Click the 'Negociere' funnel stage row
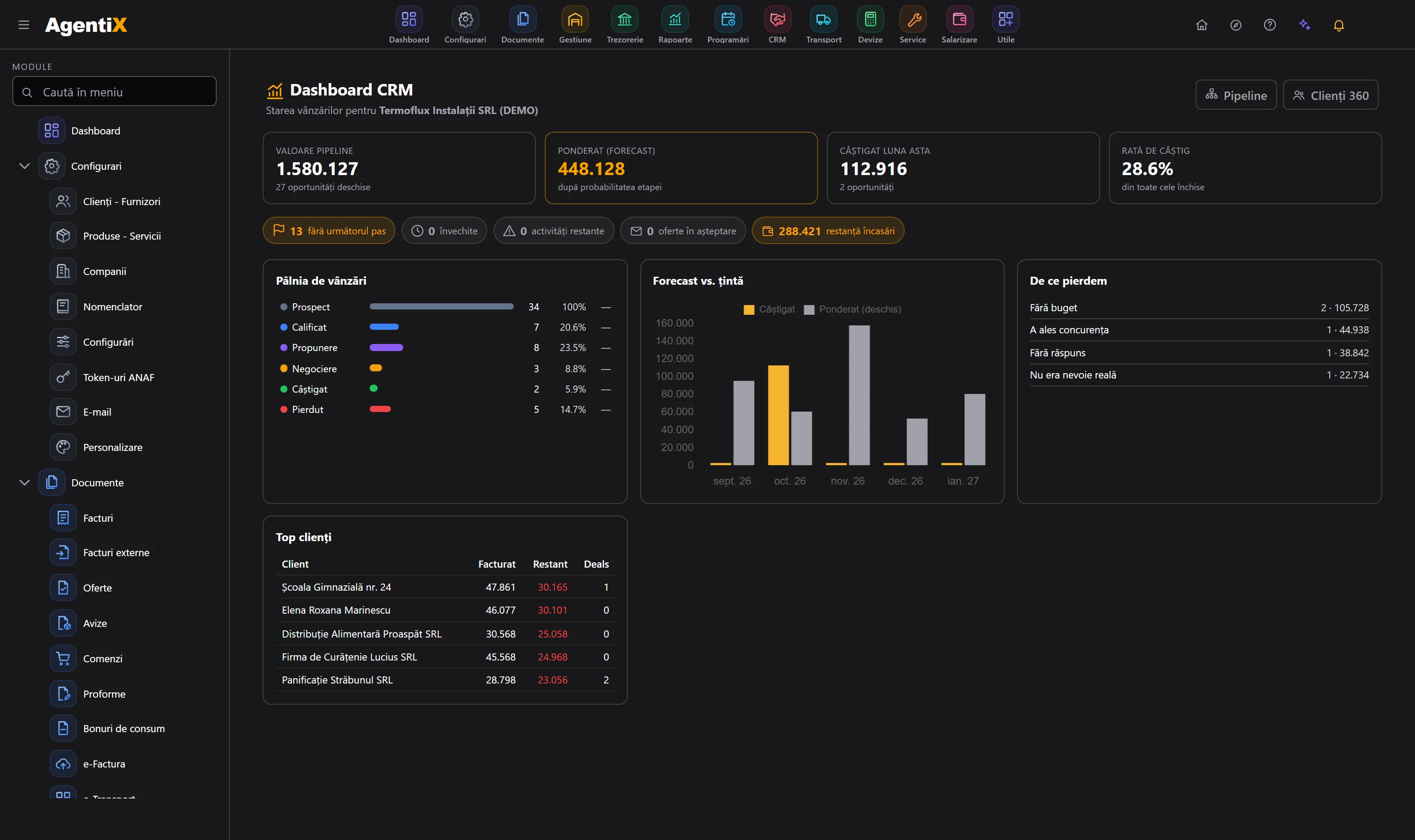The width and height of the screenshot is (1415, 840). coord(445,368)
